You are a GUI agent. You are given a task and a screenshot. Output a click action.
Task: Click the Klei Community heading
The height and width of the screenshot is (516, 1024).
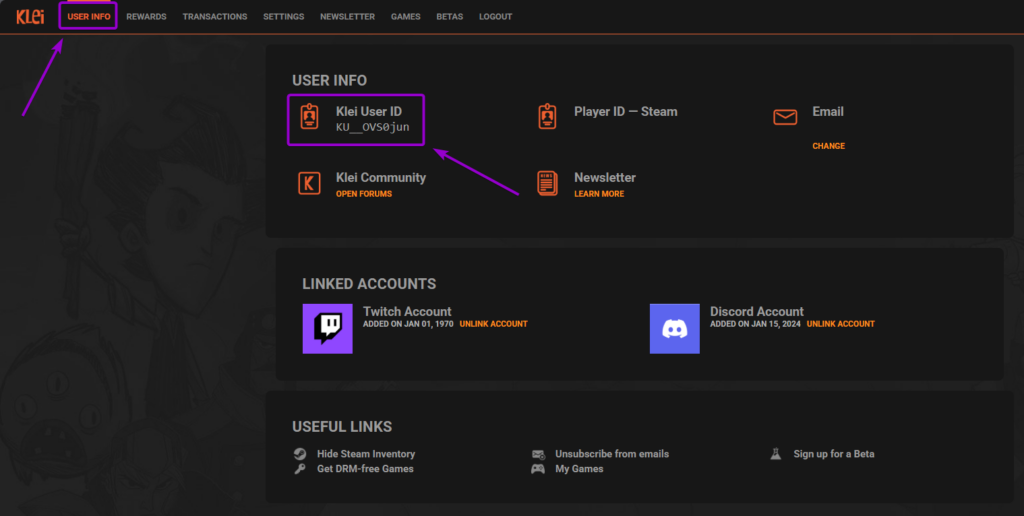click(381, 178)
